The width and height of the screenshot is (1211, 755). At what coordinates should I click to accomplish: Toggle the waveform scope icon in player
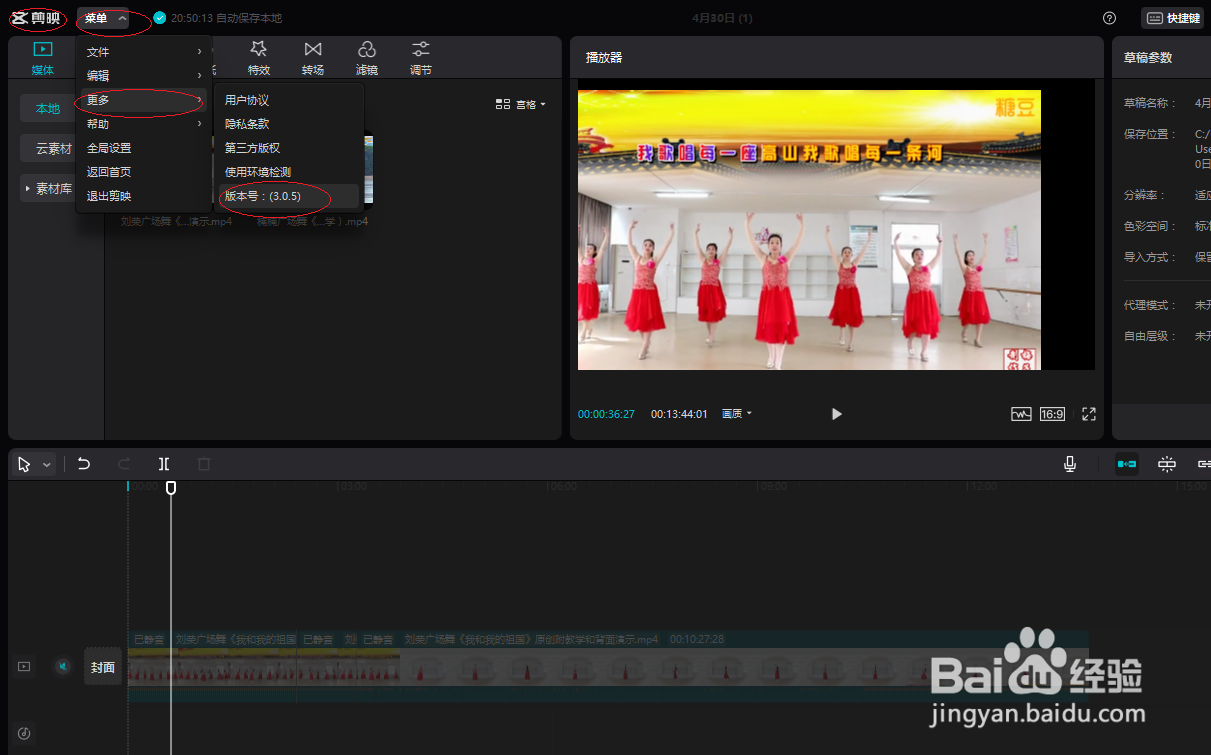coord(1021,414)
